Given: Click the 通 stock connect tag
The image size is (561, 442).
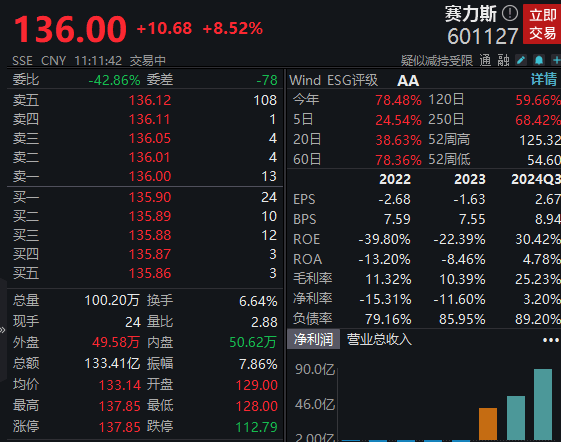Looking at the screenshot, I should 485,60.
